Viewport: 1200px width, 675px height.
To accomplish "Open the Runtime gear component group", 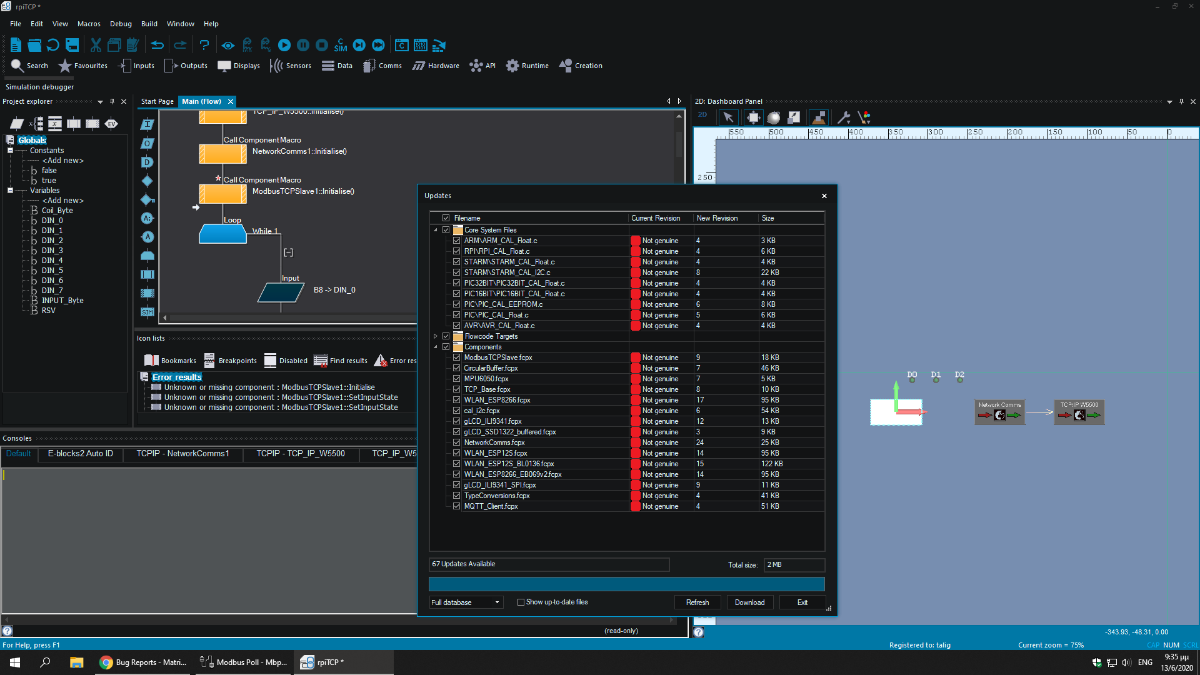I will point(527,65).
